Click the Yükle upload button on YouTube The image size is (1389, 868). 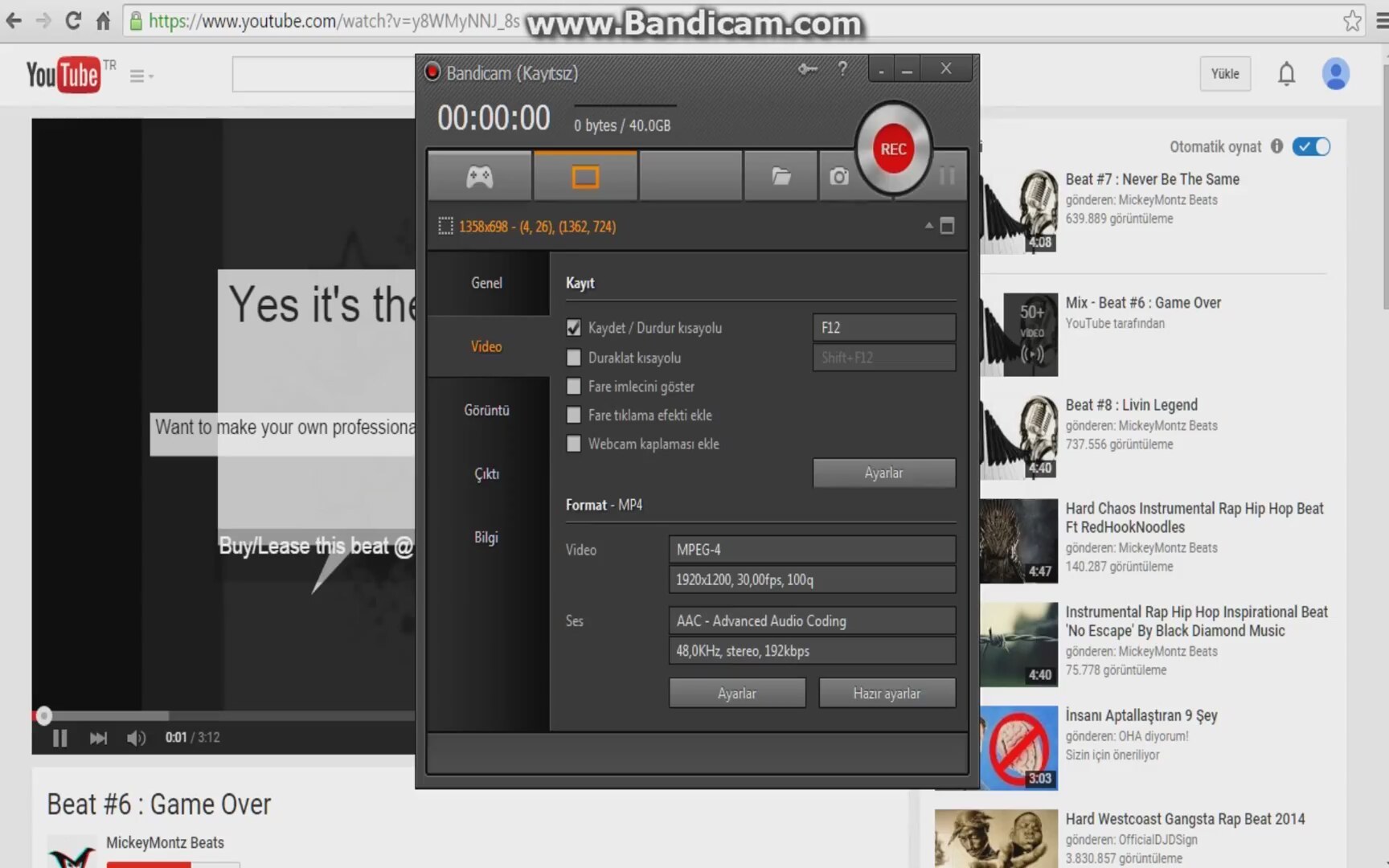(1225, 74)
